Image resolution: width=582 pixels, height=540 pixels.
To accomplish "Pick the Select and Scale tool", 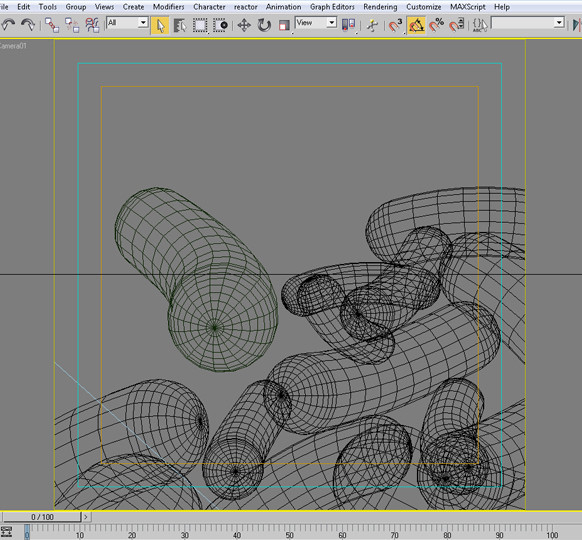I will click(284, 25).
